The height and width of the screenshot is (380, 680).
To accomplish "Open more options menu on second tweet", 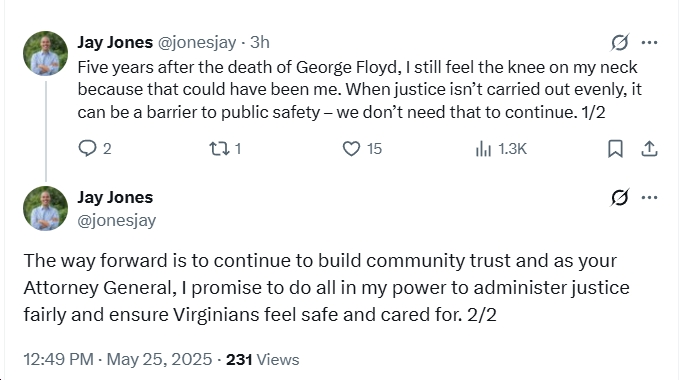I will pos(649,197).
